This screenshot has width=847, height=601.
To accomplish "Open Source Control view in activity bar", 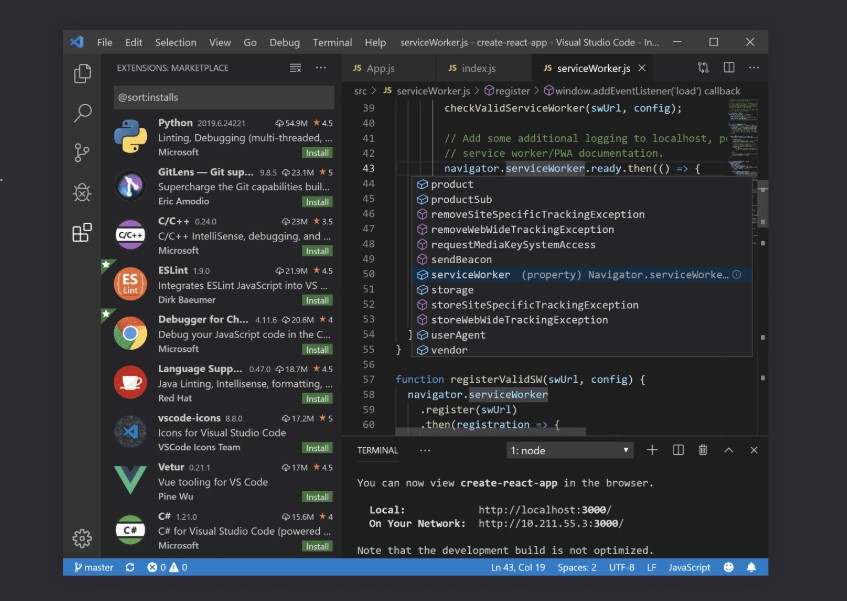I will (x=82, y=153).
